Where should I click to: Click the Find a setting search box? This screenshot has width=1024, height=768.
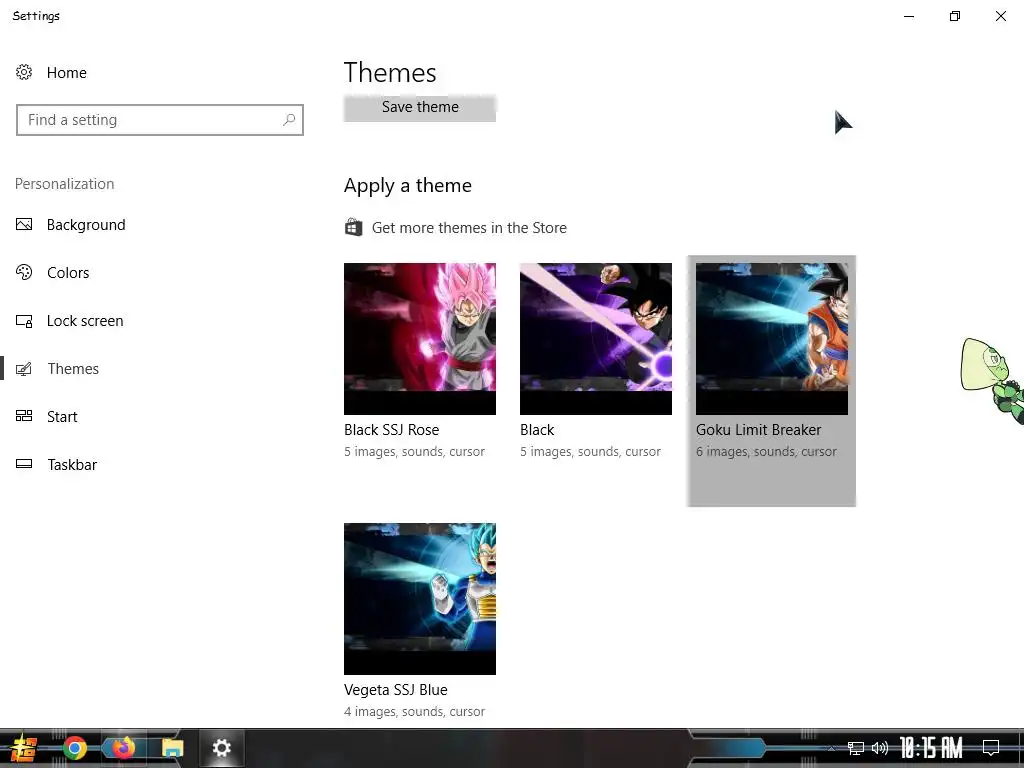pos(160,120)
